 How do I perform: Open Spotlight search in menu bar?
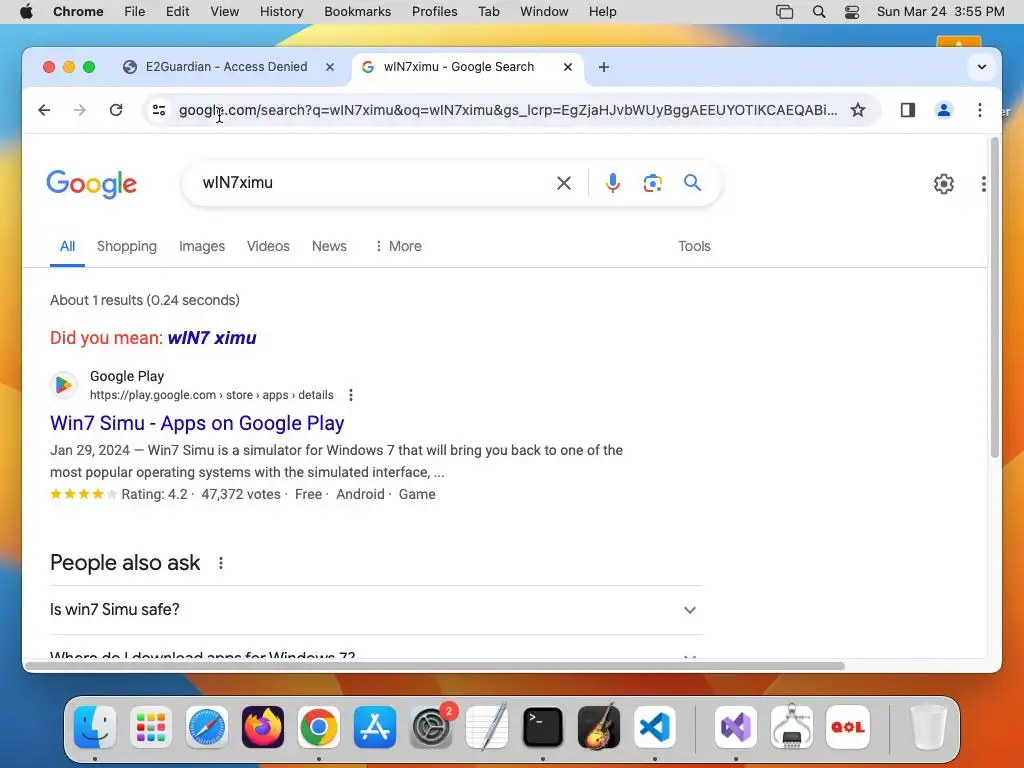pos(818,12)
